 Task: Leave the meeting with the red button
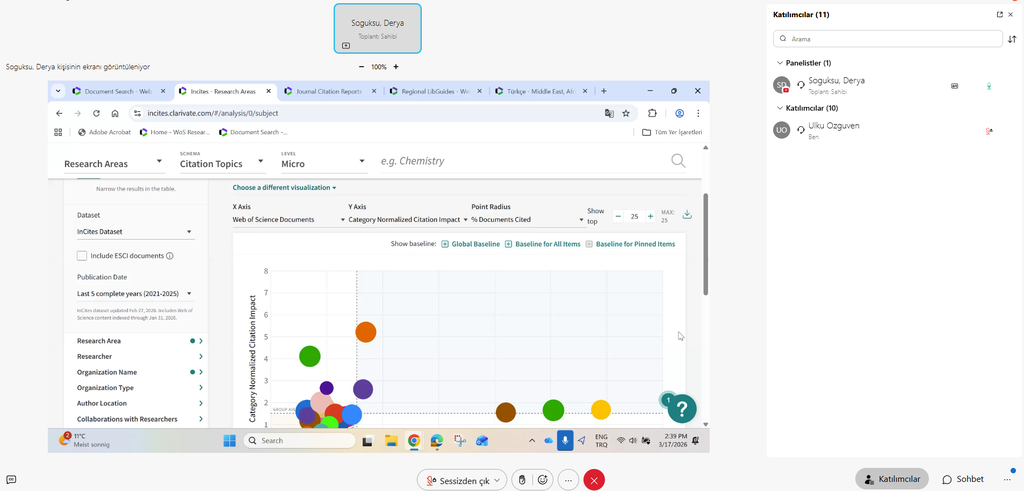(594, 480)
